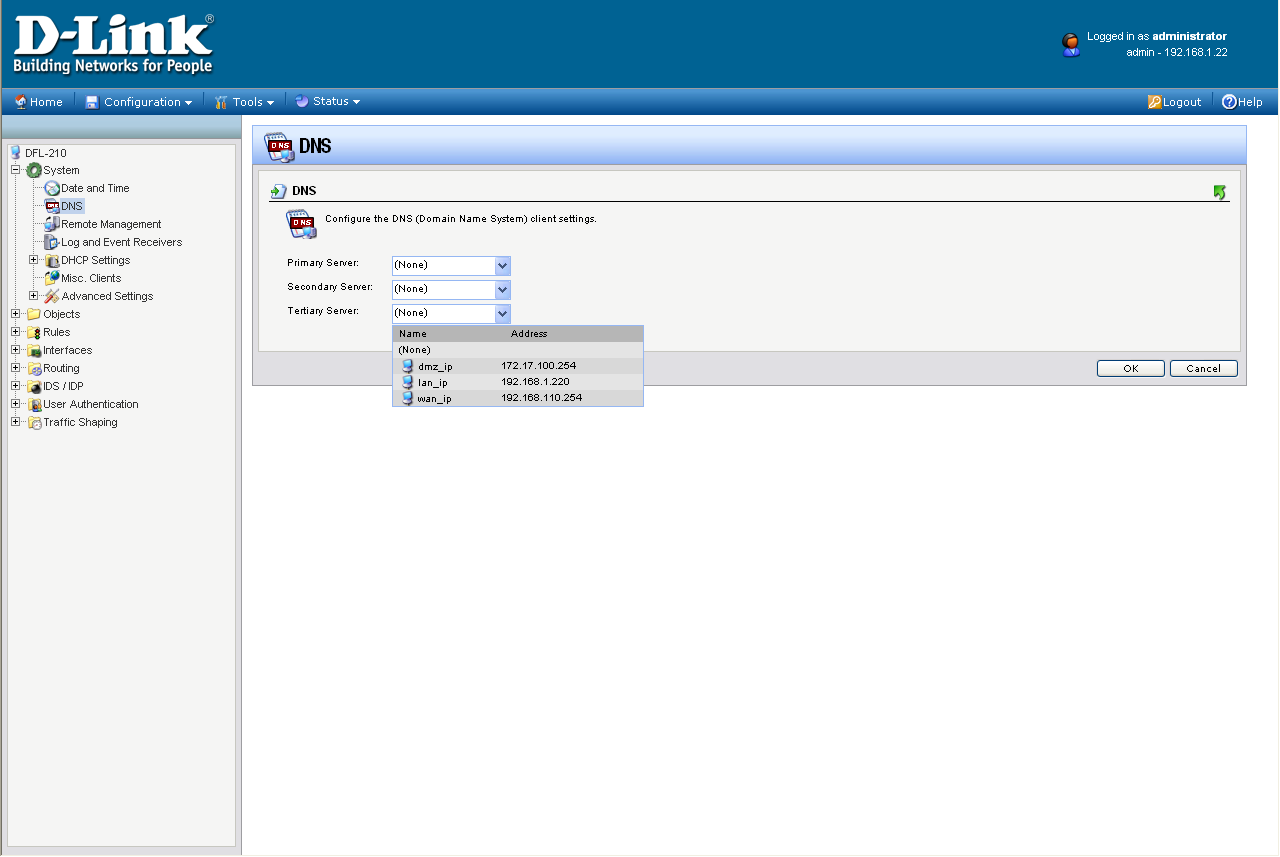Click the 'Primary Server:' label
The height and width of the screenshot is (857, 1280).
pos(323,263)
